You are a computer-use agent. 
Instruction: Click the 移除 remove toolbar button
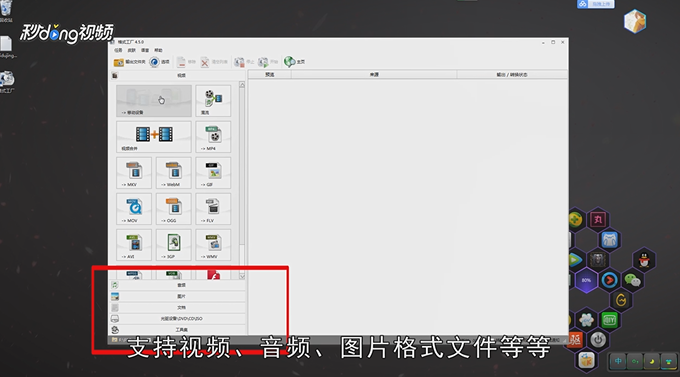[x=186, y=62]
